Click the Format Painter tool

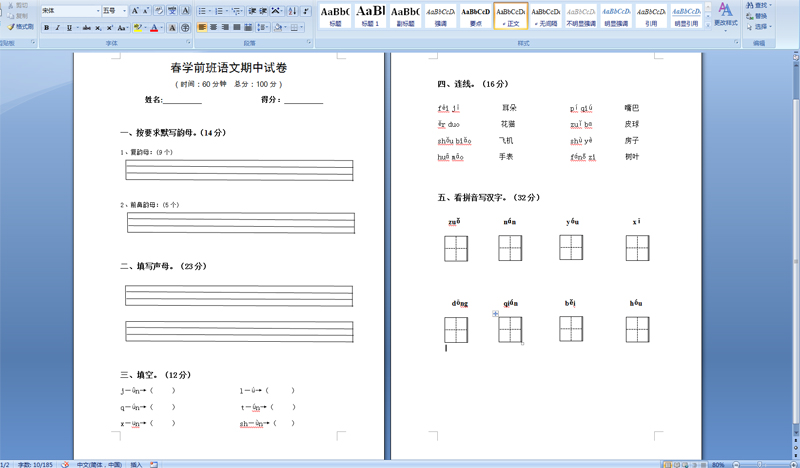21,27
